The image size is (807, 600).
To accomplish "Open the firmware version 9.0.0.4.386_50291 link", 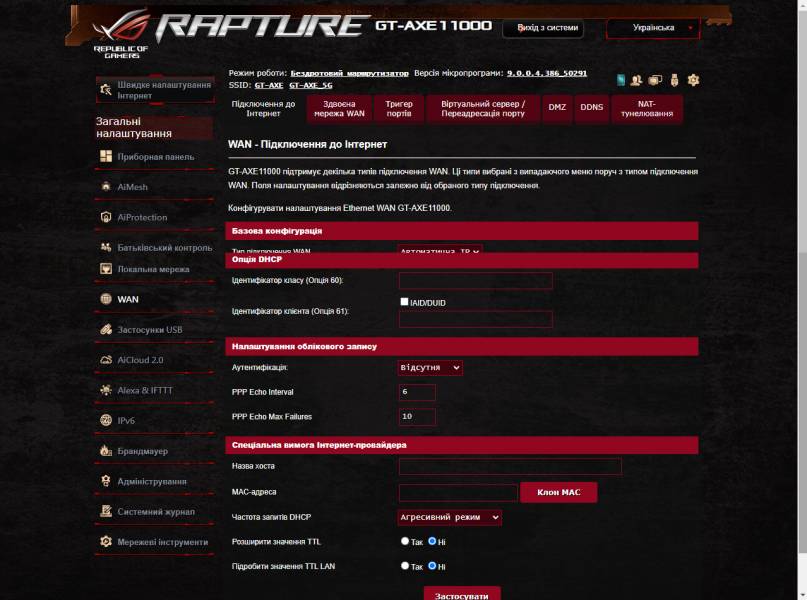I will 547,74.
